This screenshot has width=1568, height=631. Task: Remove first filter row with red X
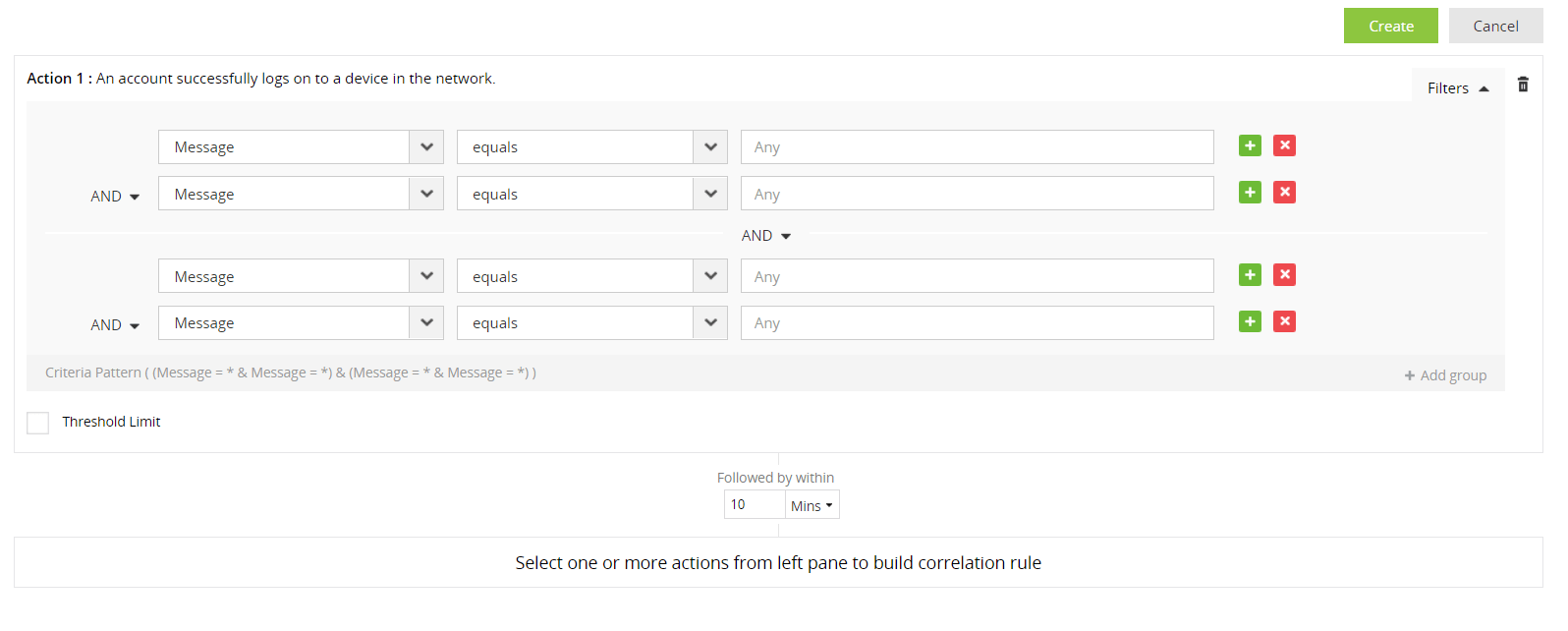1284,145
